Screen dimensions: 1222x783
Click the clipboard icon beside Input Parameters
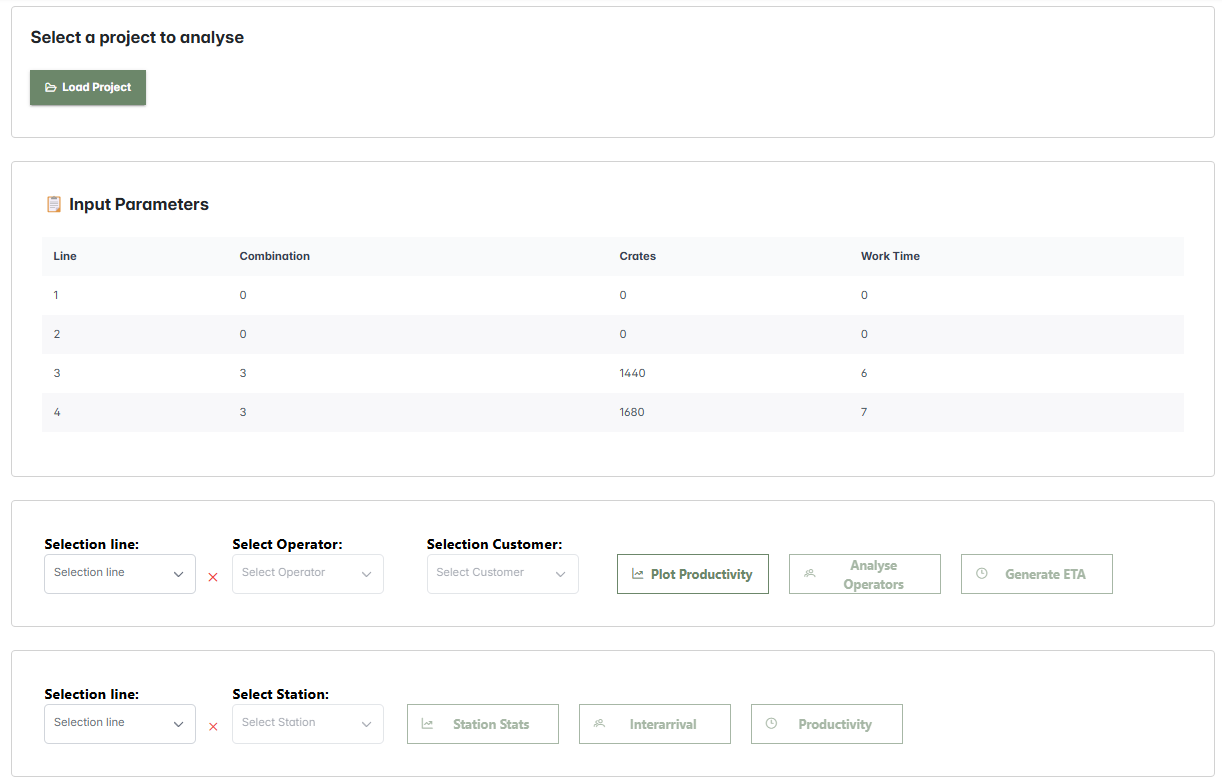click(x=54, y=204)
